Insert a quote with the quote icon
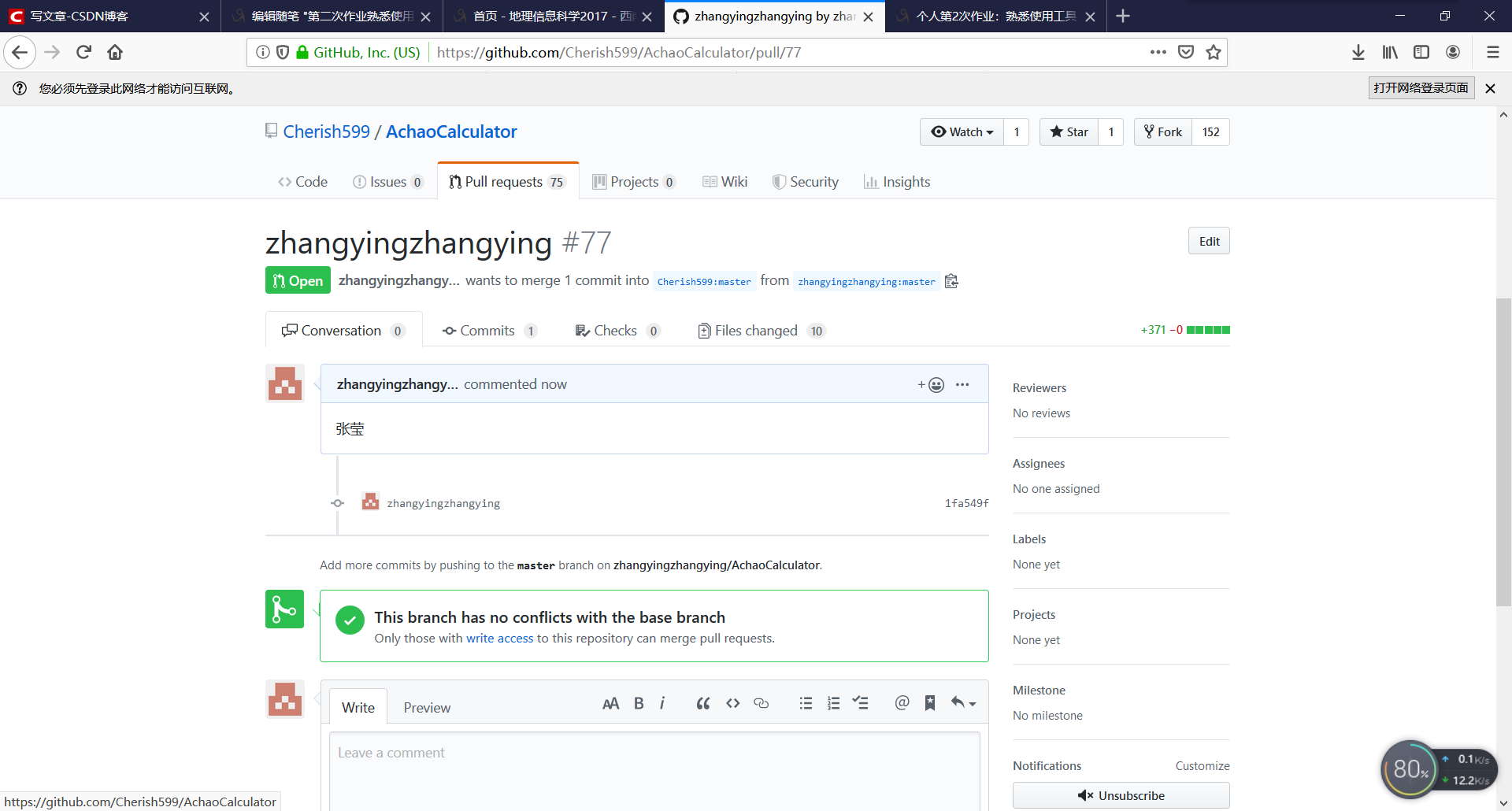This screenshot has width=1512, height=811. point(703,703)
